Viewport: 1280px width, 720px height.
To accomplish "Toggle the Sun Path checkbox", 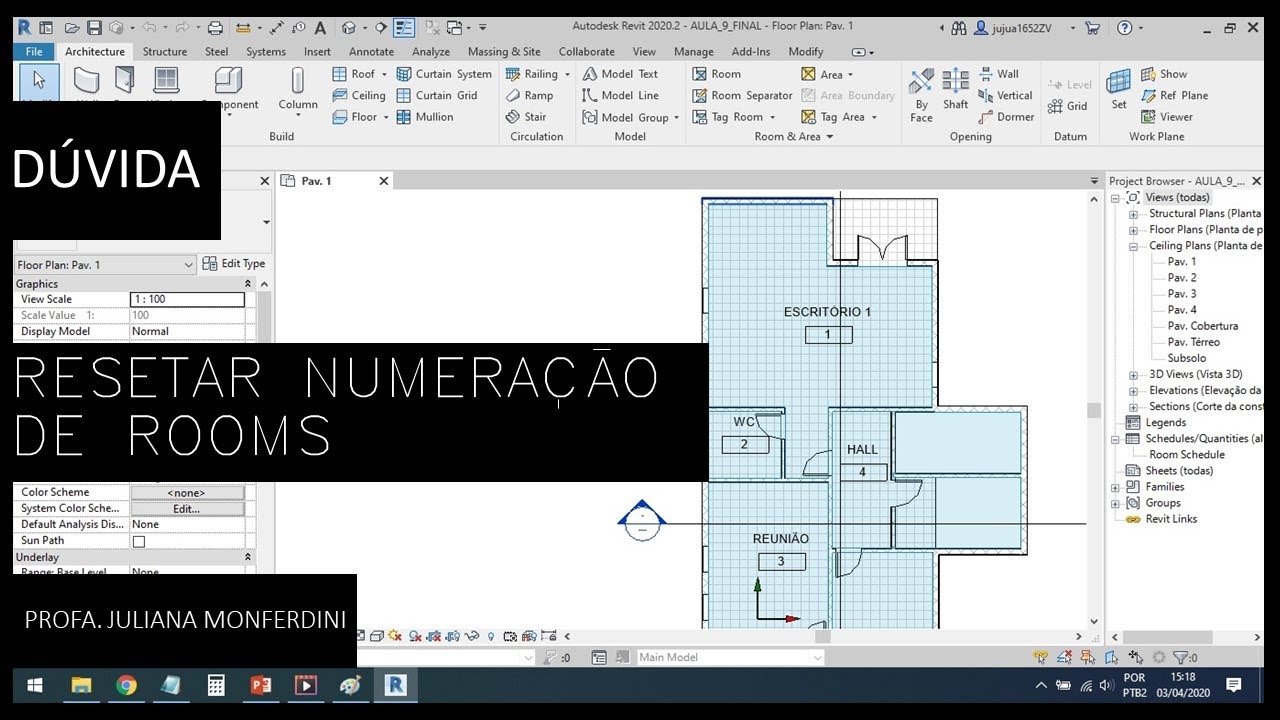I will [x=139, y=541].
